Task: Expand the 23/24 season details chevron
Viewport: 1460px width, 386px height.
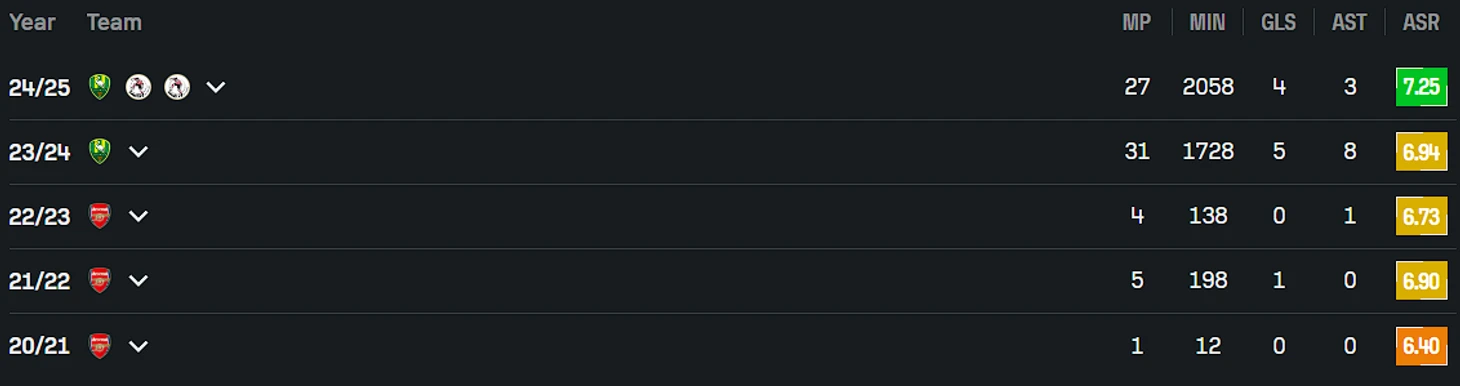Action: tap(138, 152)
